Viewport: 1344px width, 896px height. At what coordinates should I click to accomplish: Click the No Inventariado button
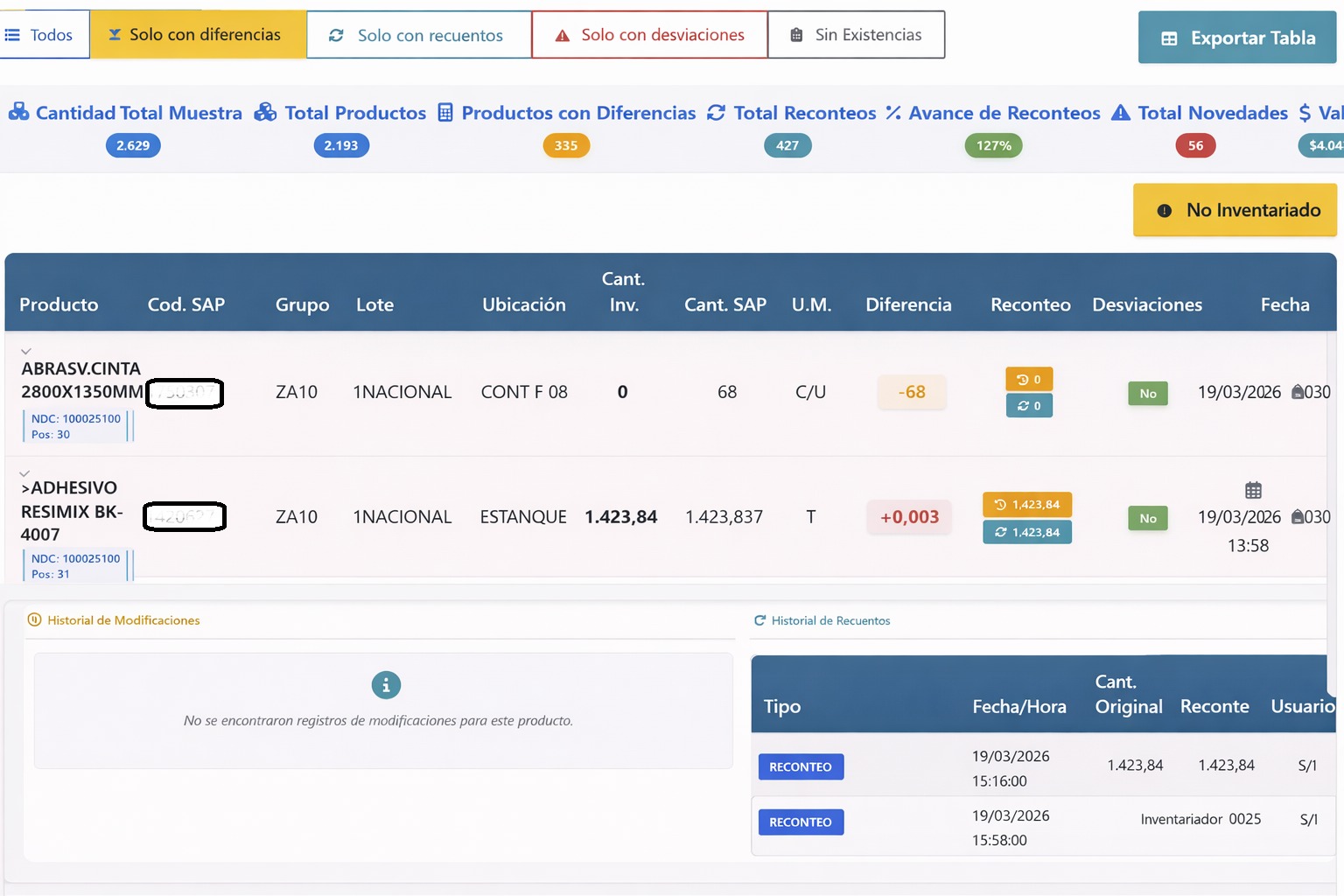click(1235, 210)
